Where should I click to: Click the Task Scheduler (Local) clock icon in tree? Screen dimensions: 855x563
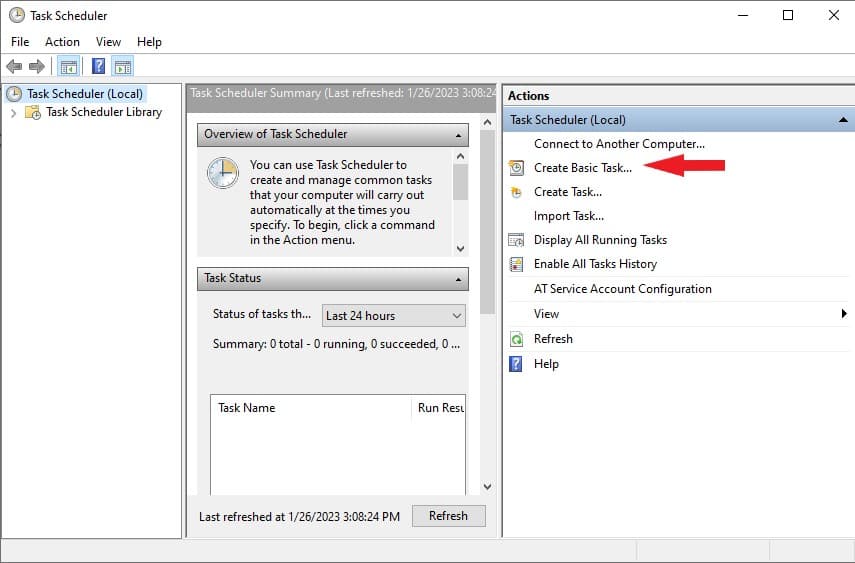(14, 94)
